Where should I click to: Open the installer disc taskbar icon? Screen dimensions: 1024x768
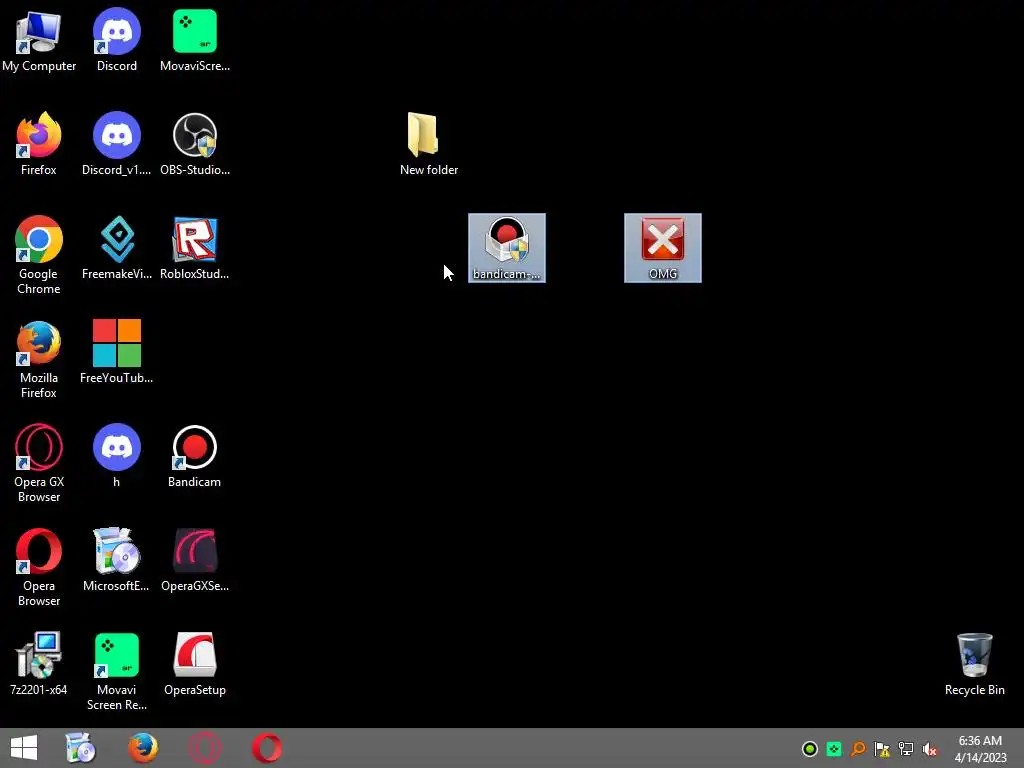pos(81,748)
